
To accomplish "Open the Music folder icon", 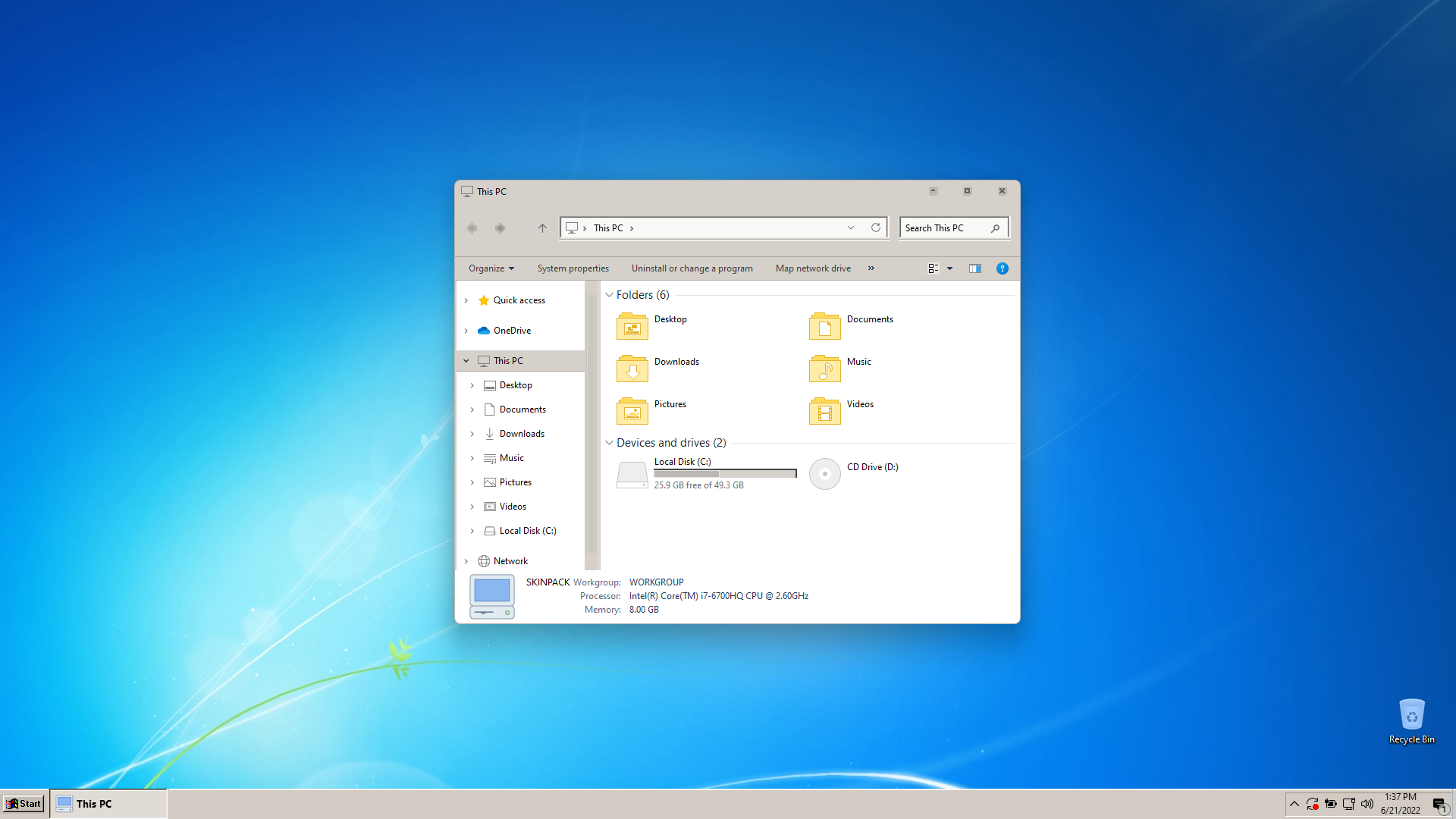I will click(825, 369).
